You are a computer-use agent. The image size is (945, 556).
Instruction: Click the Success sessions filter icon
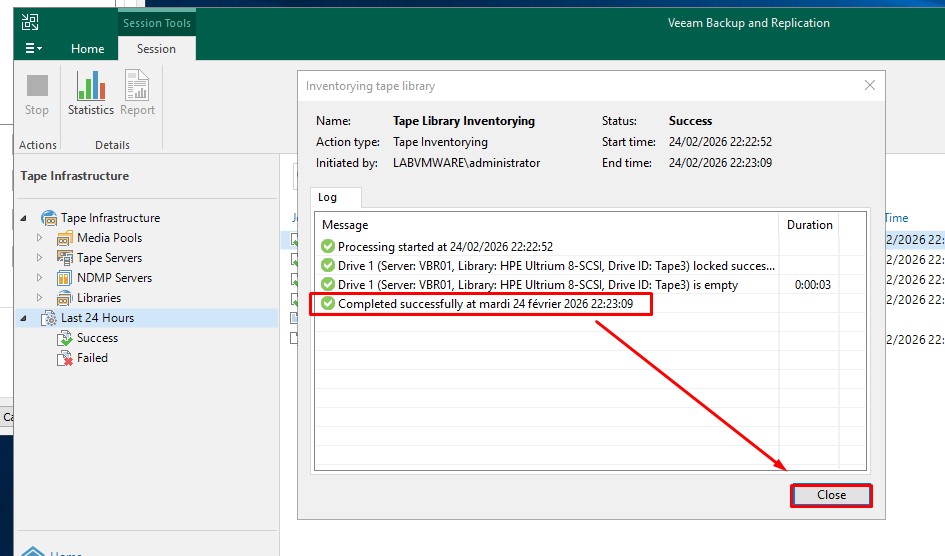coord(65,338)
